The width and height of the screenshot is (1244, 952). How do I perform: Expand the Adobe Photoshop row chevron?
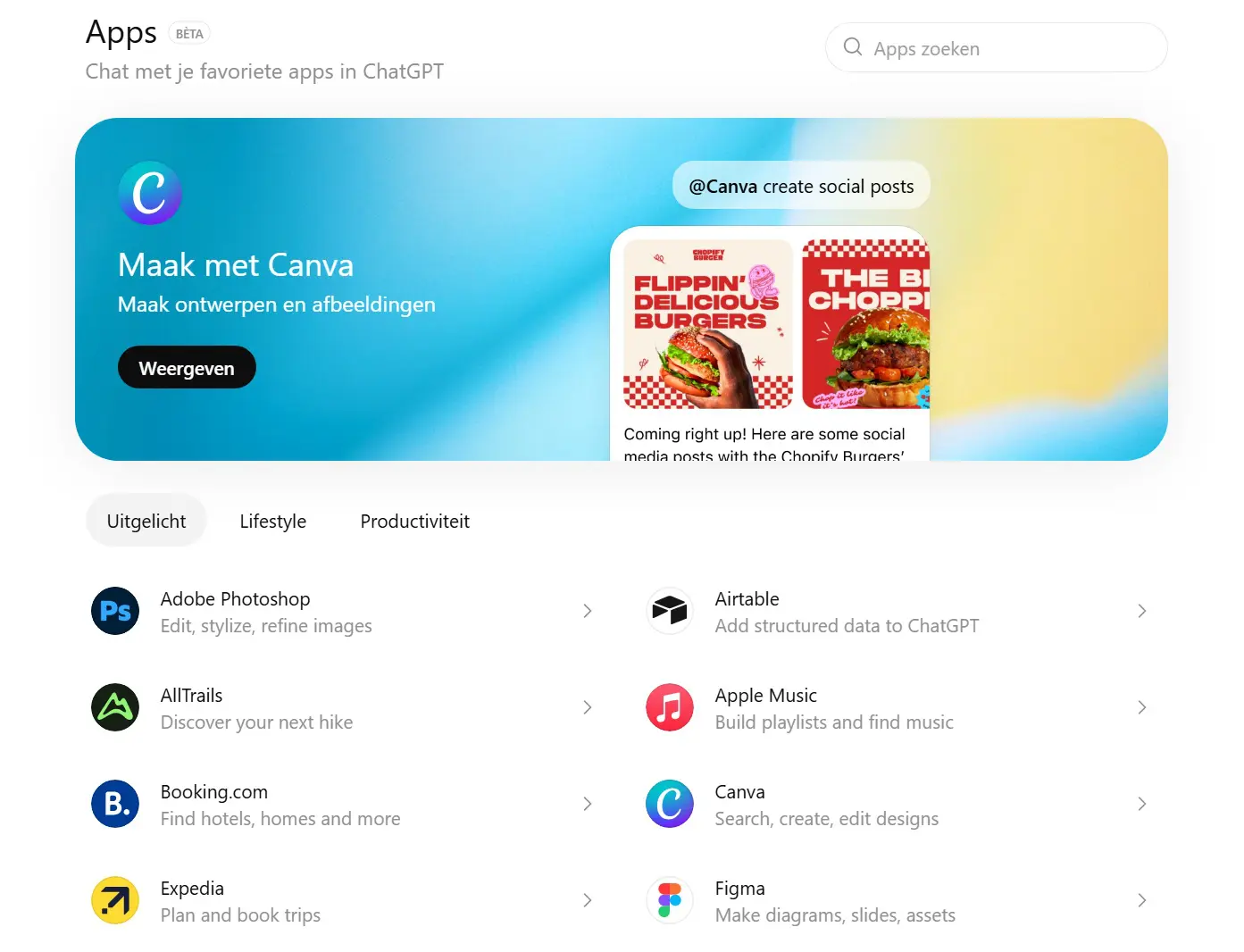pos(588,611)
